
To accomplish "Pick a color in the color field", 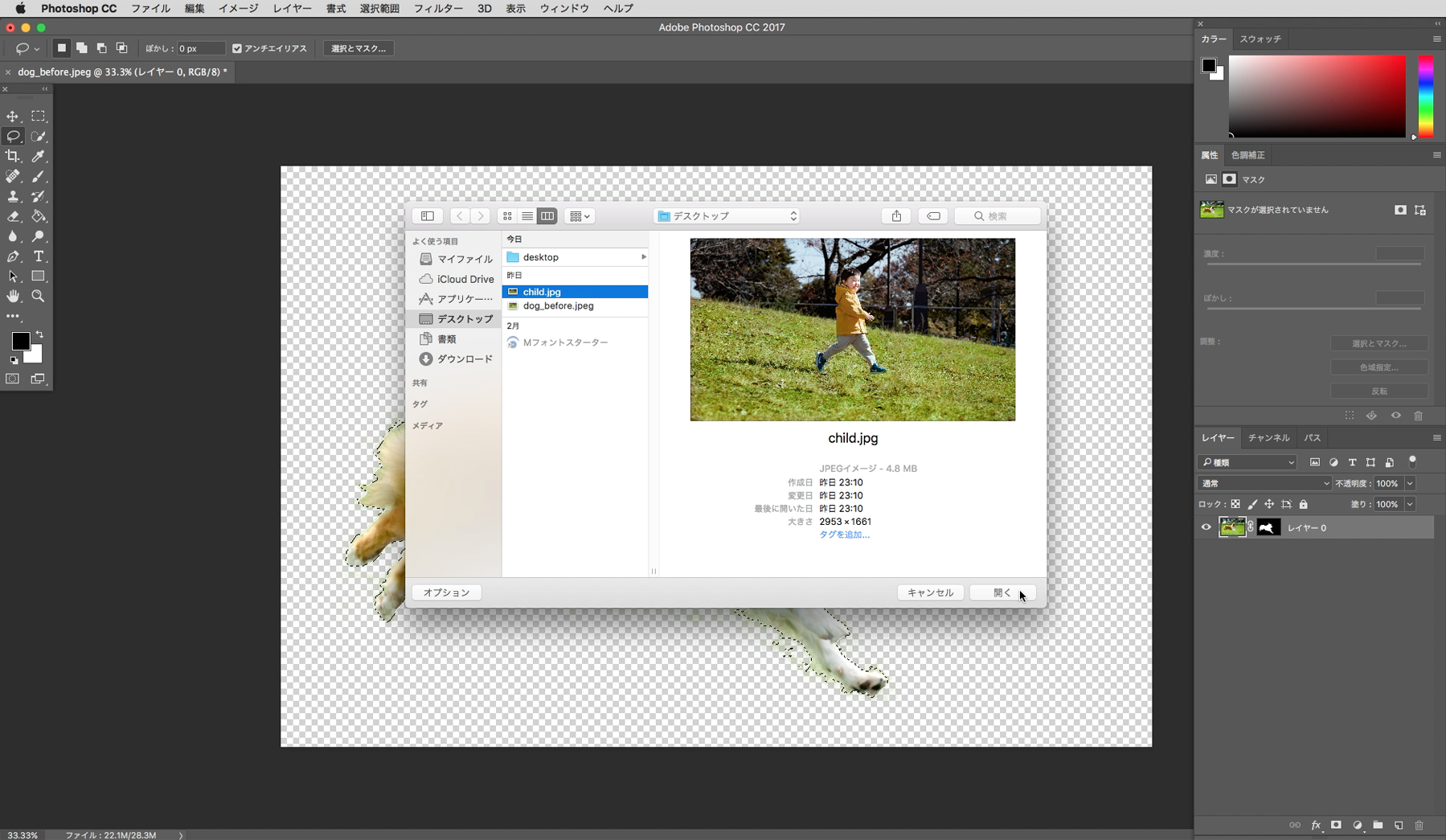I will [1317, 96].
